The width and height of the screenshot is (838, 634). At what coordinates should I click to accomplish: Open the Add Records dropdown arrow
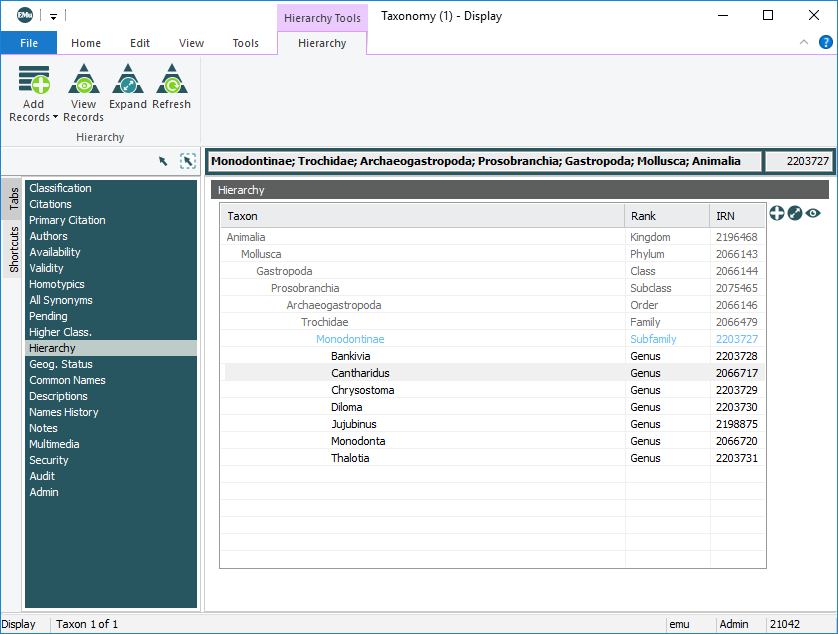click(54, 118)
